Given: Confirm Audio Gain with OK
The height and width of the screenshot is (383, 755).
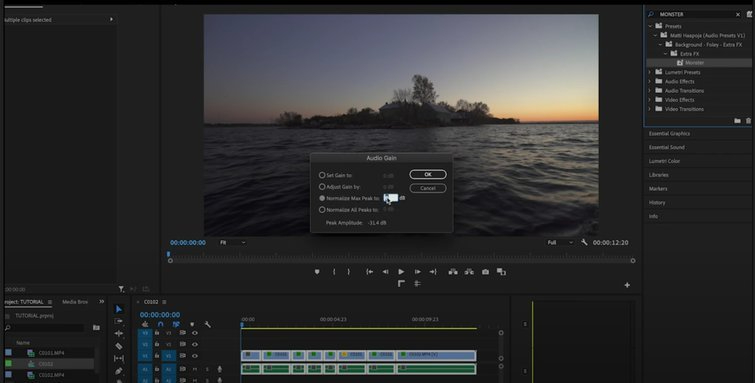Looking at the screenshot, I should pos(428,174).
